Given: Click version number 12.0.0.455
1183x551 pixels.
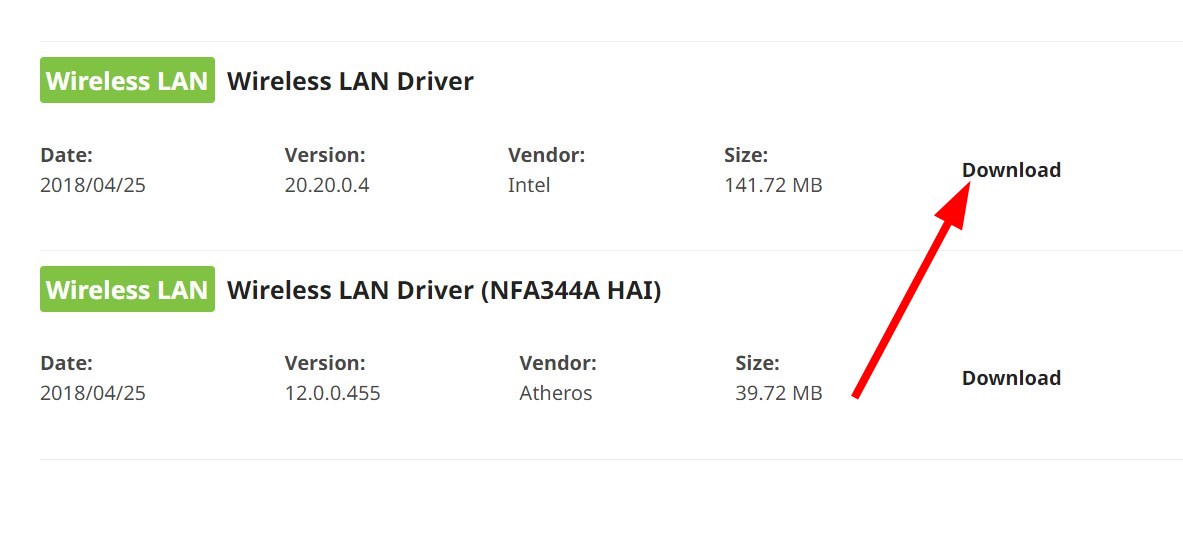Looking at the screenshot, I should click(x=332, y=393).
